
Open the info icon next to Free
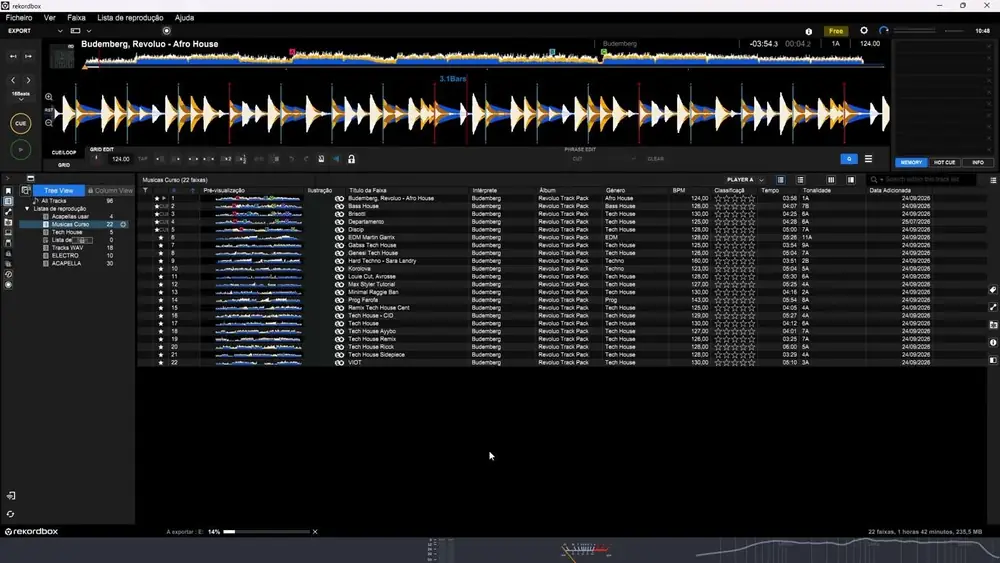click(809, 31)
